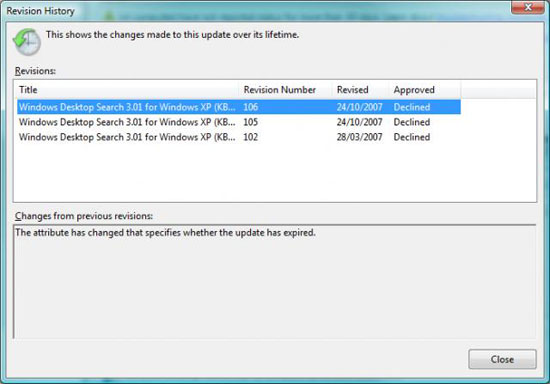Click Declined status in row 106

click(412, 107)
